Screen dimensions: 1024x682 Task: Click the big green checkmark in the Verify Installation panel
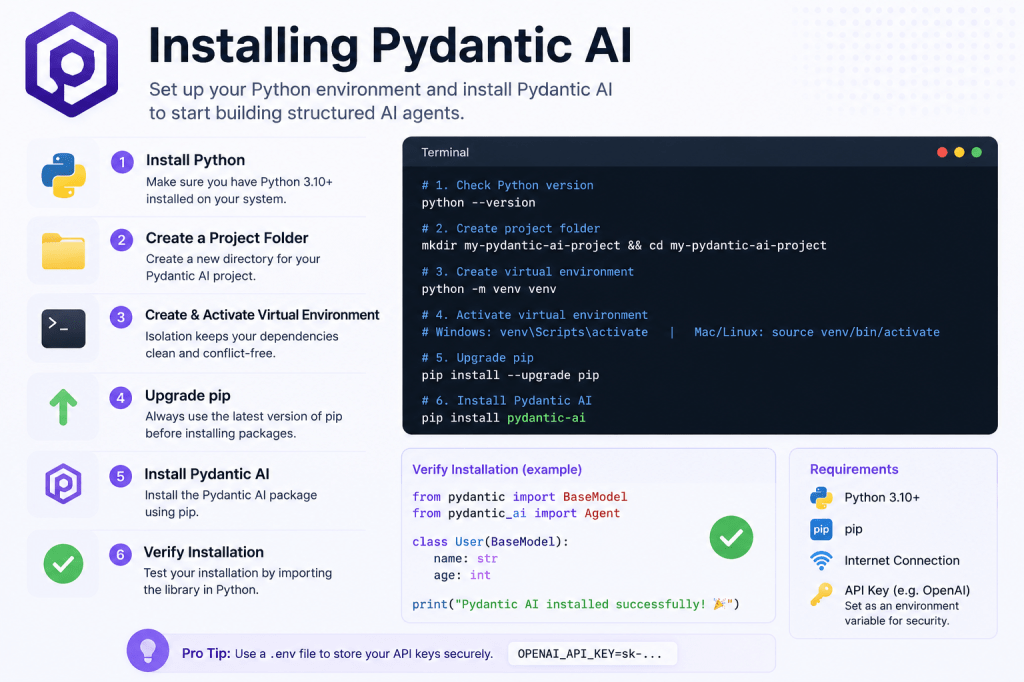(731, 538)
